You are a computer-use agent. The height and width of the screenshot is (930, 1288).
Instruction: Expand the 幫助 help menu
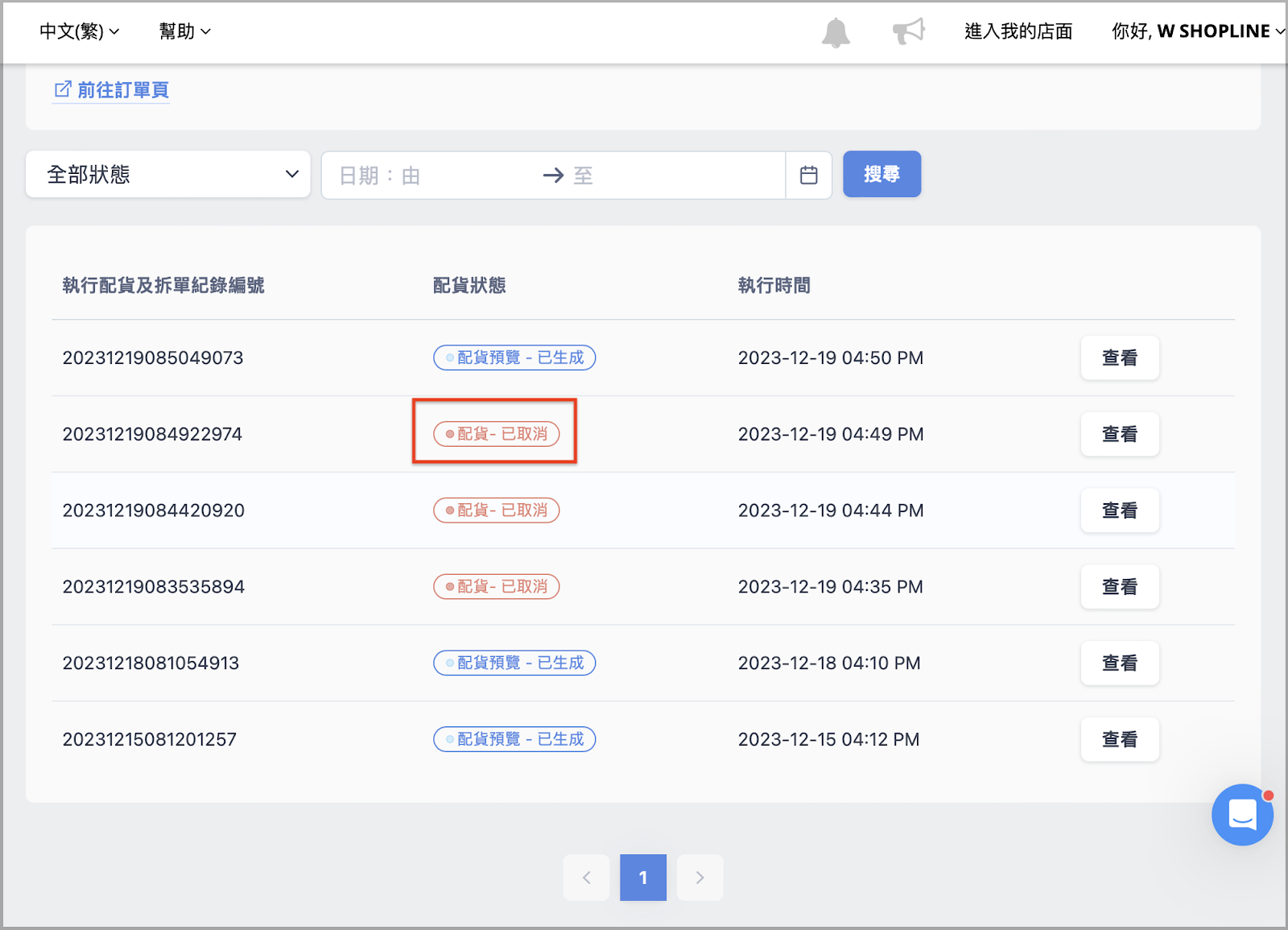pyautogui.click(x=184, y=31)
